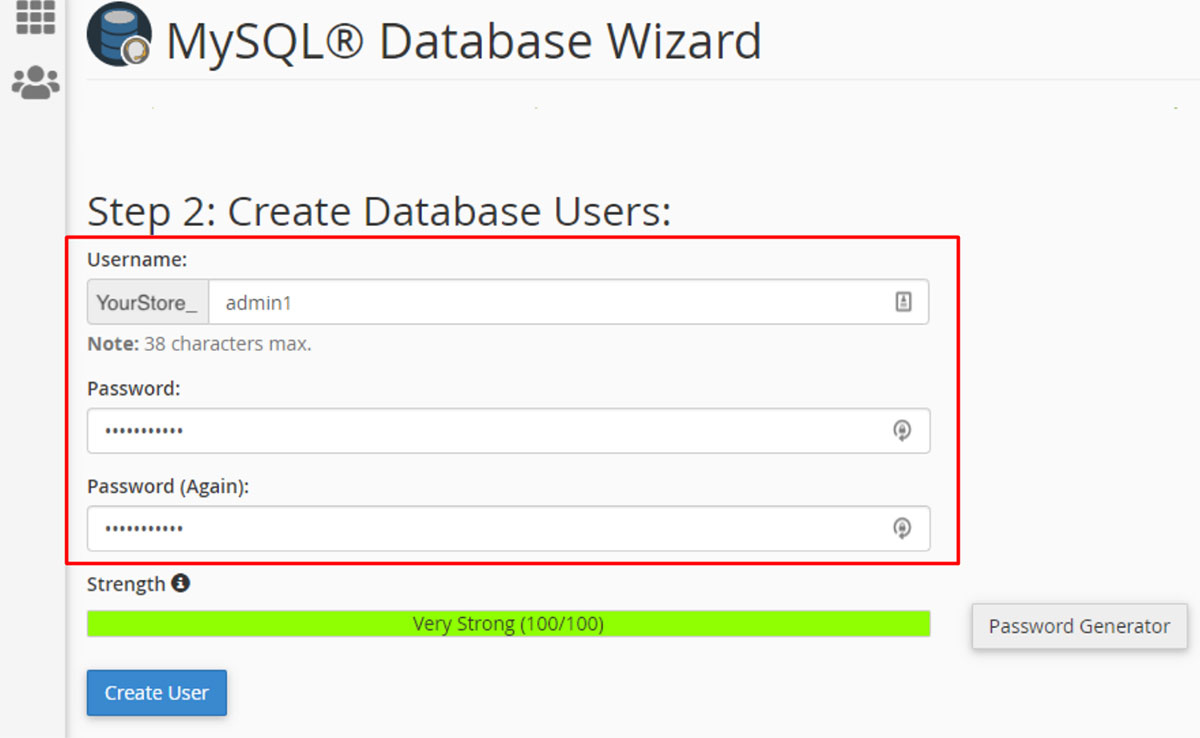Click the Note: 38 characters max text
The height and width of the screenshot is (738, 1200).
(x=199, y=344)
